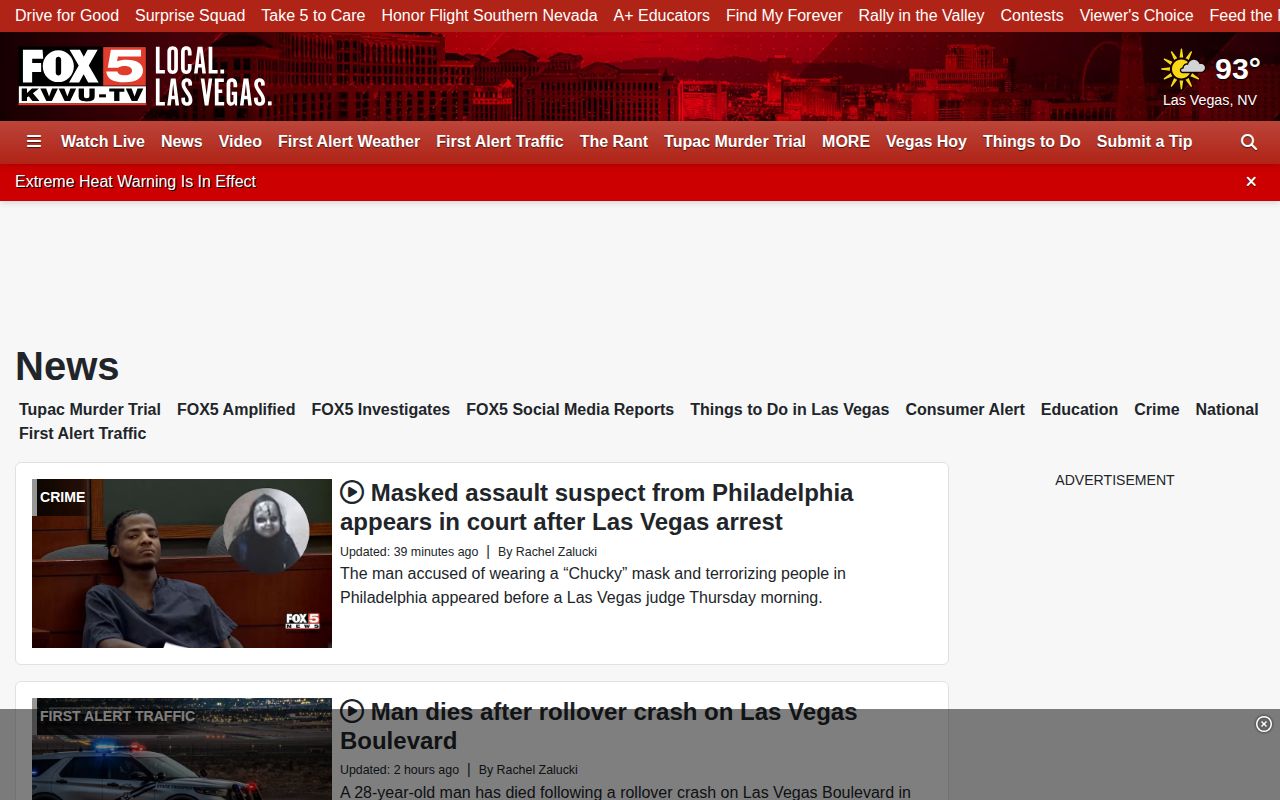Viewport: 1280px width, 800px height.
Task: Open the Masked assault suspect headline
Action: (597, 507)
